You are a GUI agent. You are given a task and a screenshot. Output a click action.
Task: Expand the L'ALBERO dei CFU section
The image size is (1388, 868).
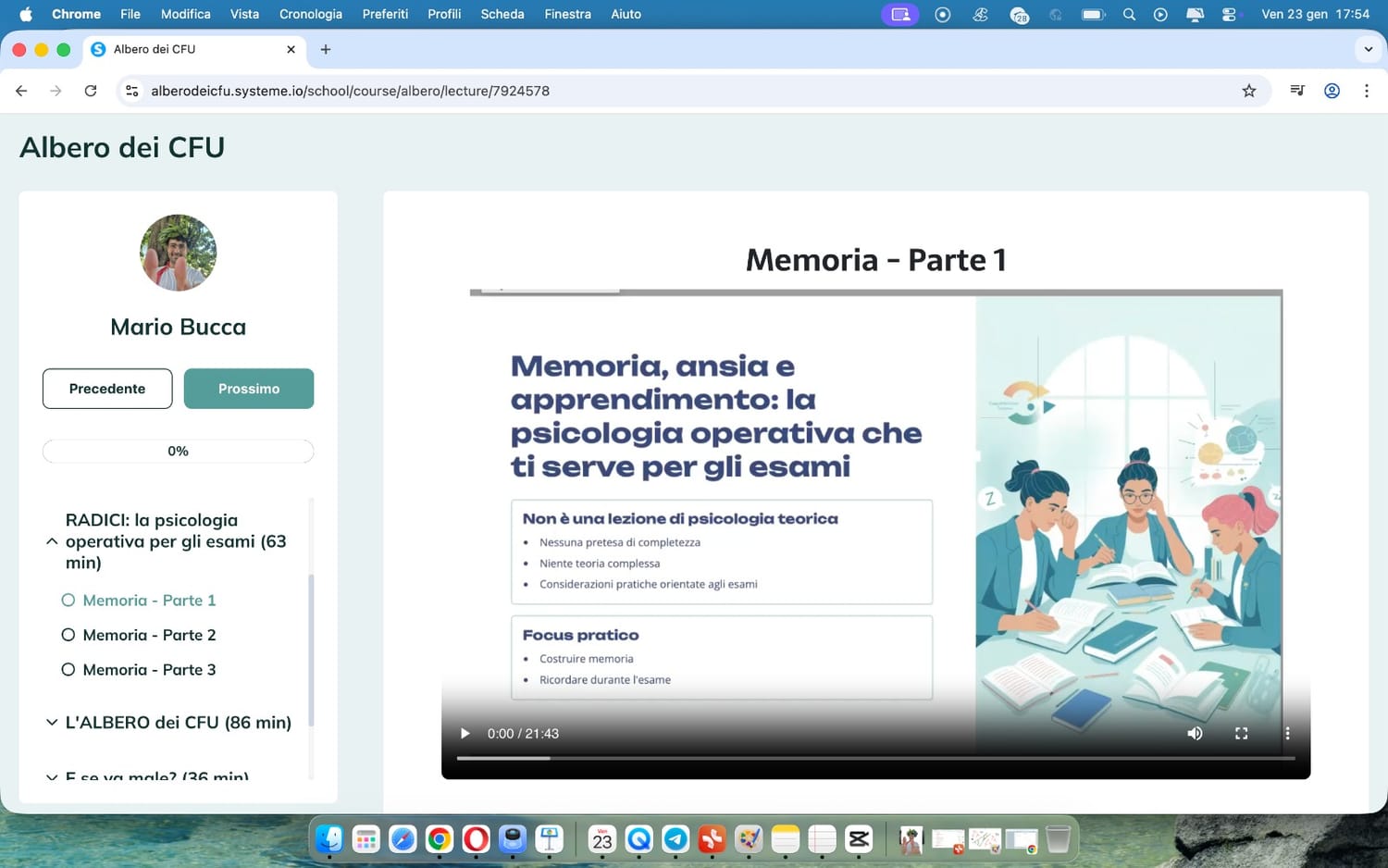[52, 723]
